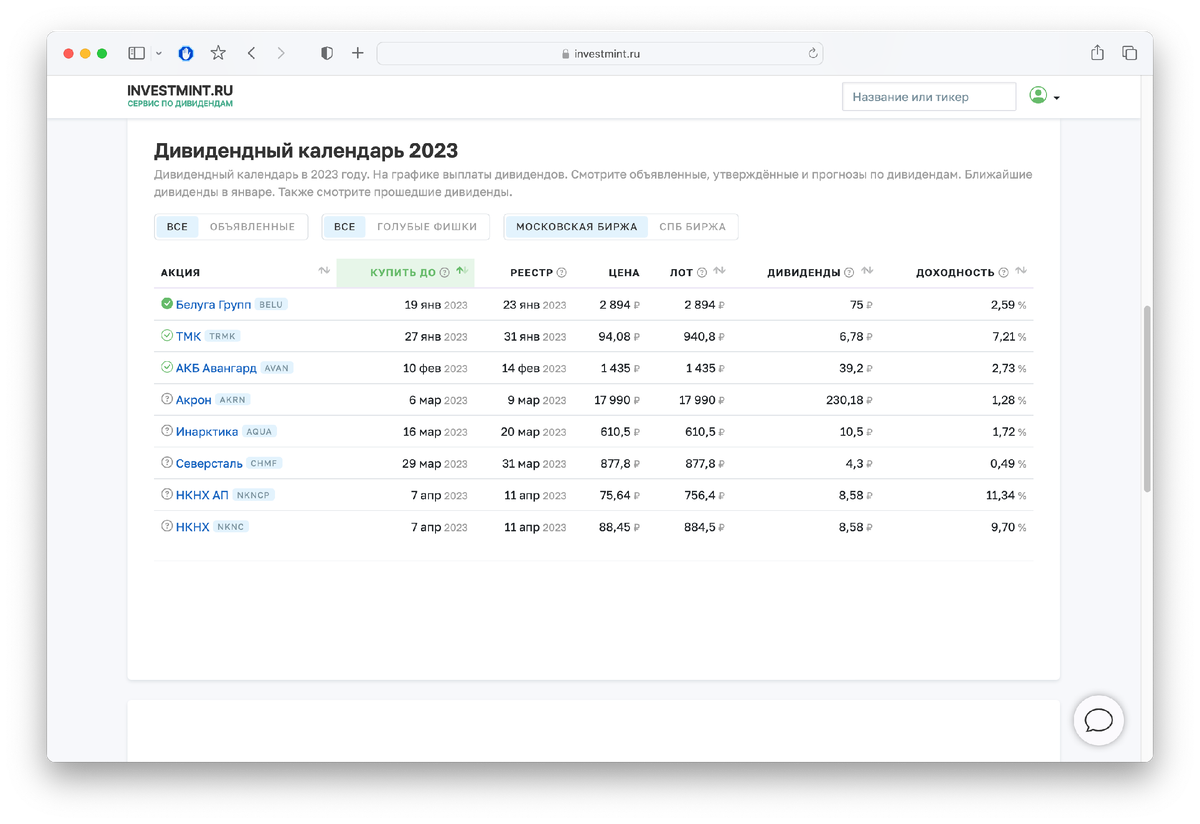Open the Белуга Групп stock link
The image size is (1200, 824).
click(x=213, y=304)
